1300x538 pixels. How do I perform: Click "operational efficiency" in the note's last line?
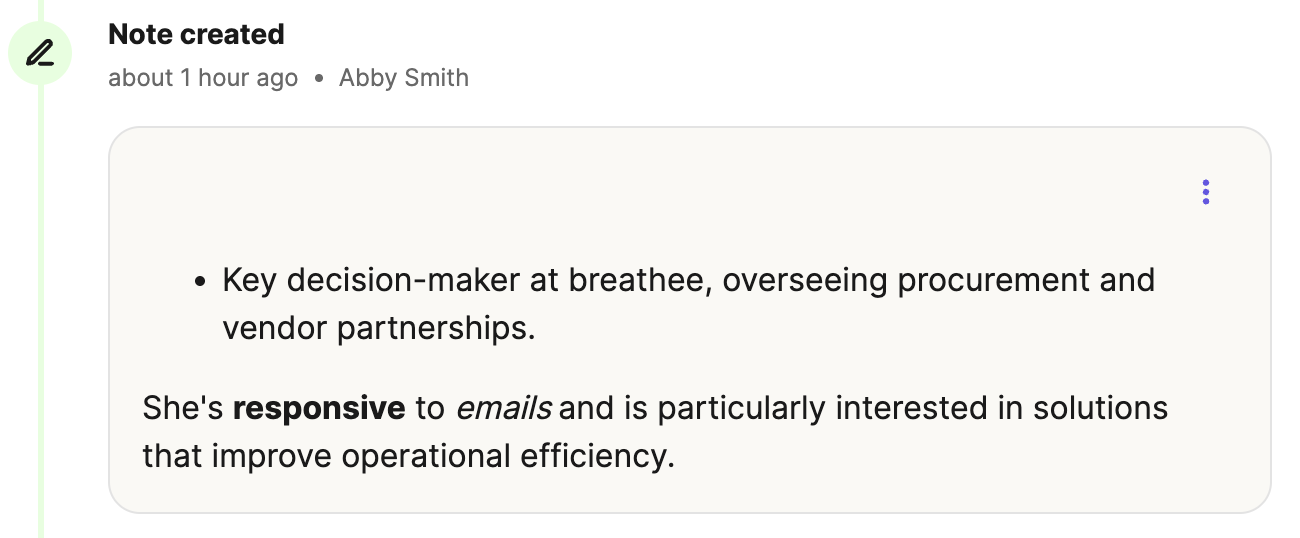click(x=508, y=456)
